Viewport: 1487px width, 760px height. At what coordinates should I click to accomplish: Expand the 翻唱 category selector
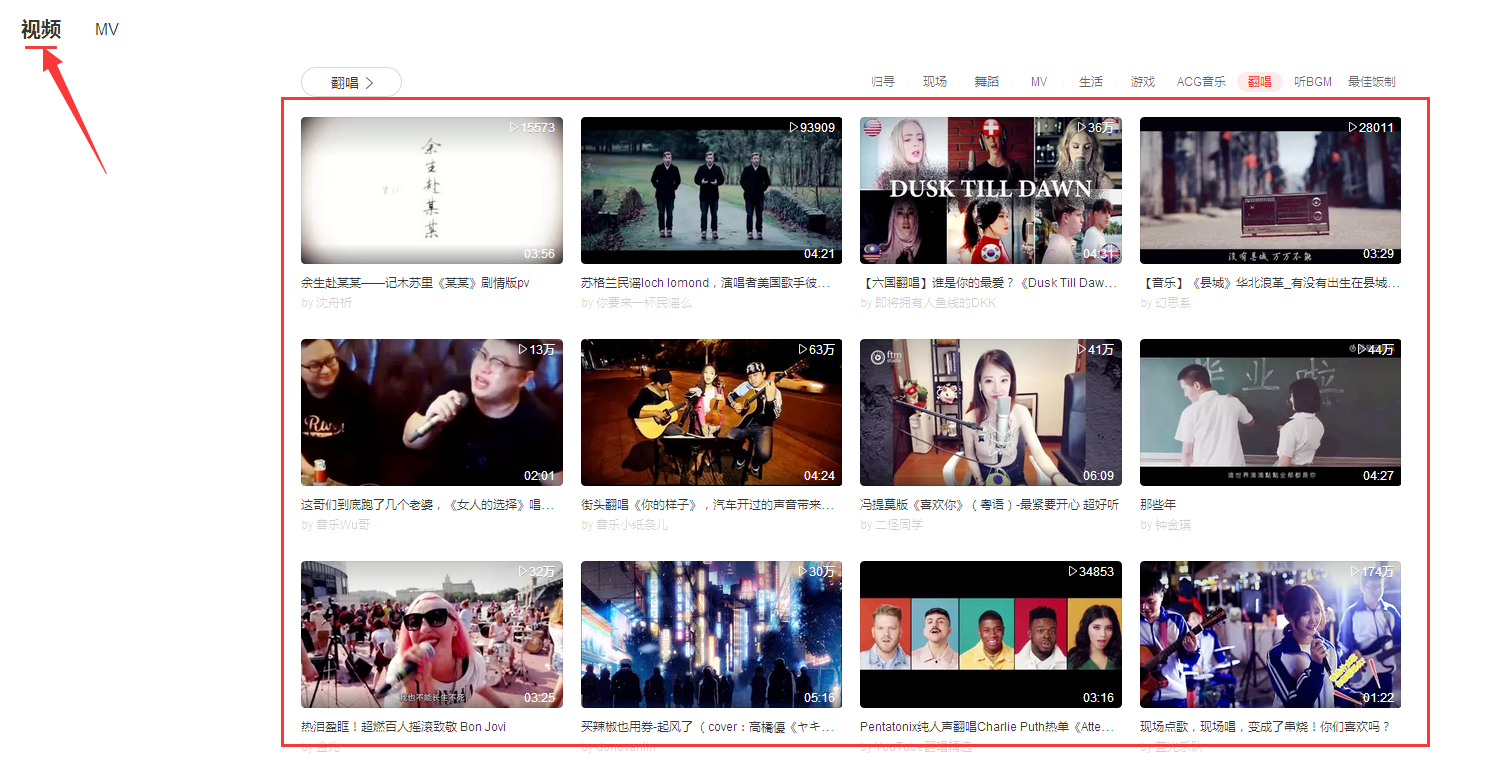coord(351,82)
